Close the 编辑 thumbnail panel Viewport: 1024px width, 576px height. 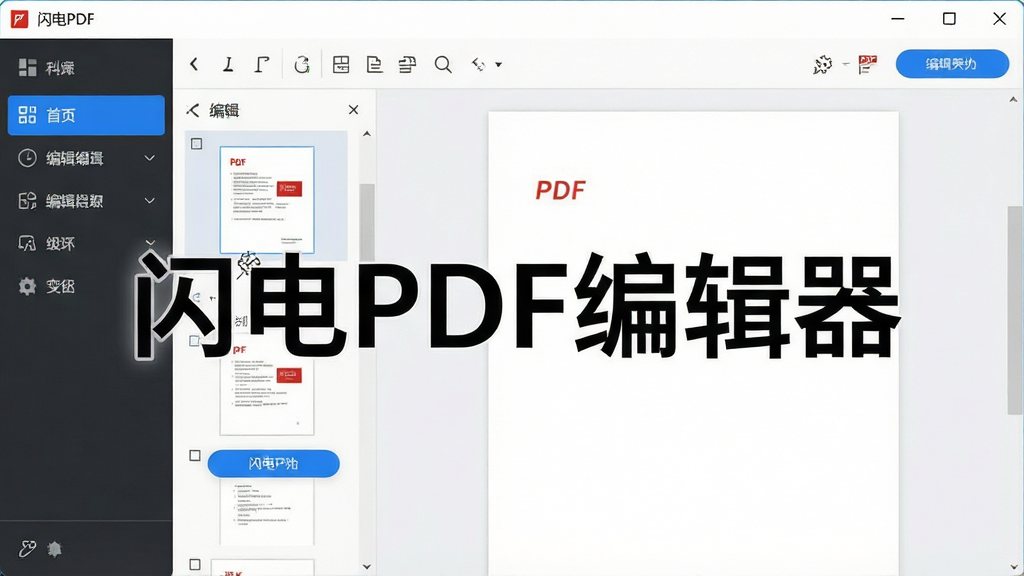(353, 110)
